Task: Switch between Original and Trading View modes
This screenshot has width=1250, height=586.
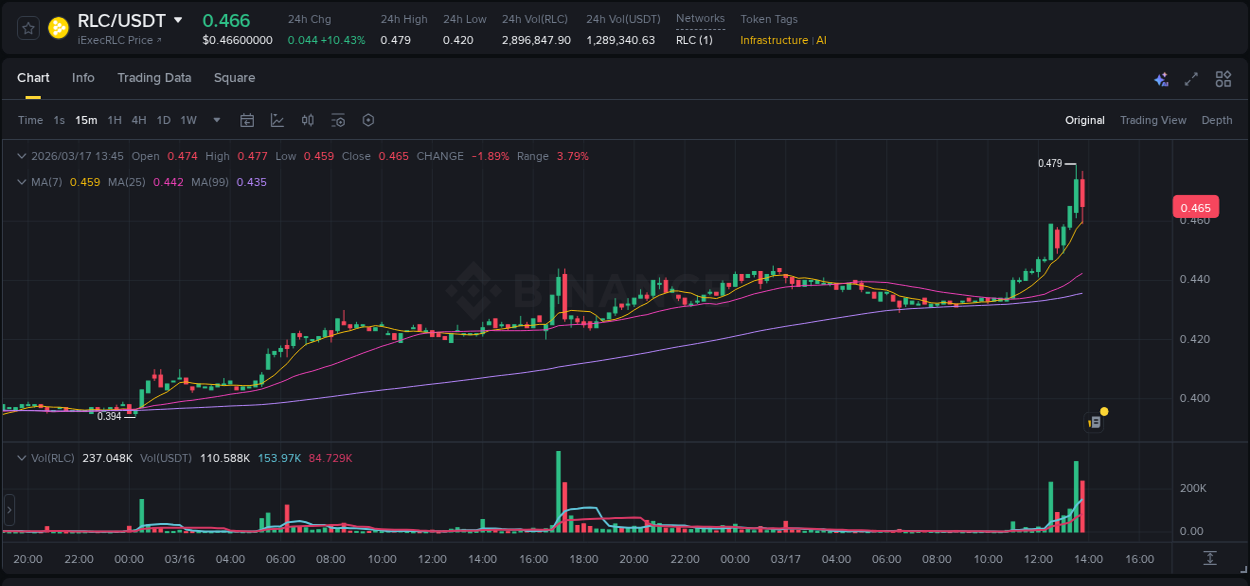Action: pyautogui.click(x=1153, y=120)
